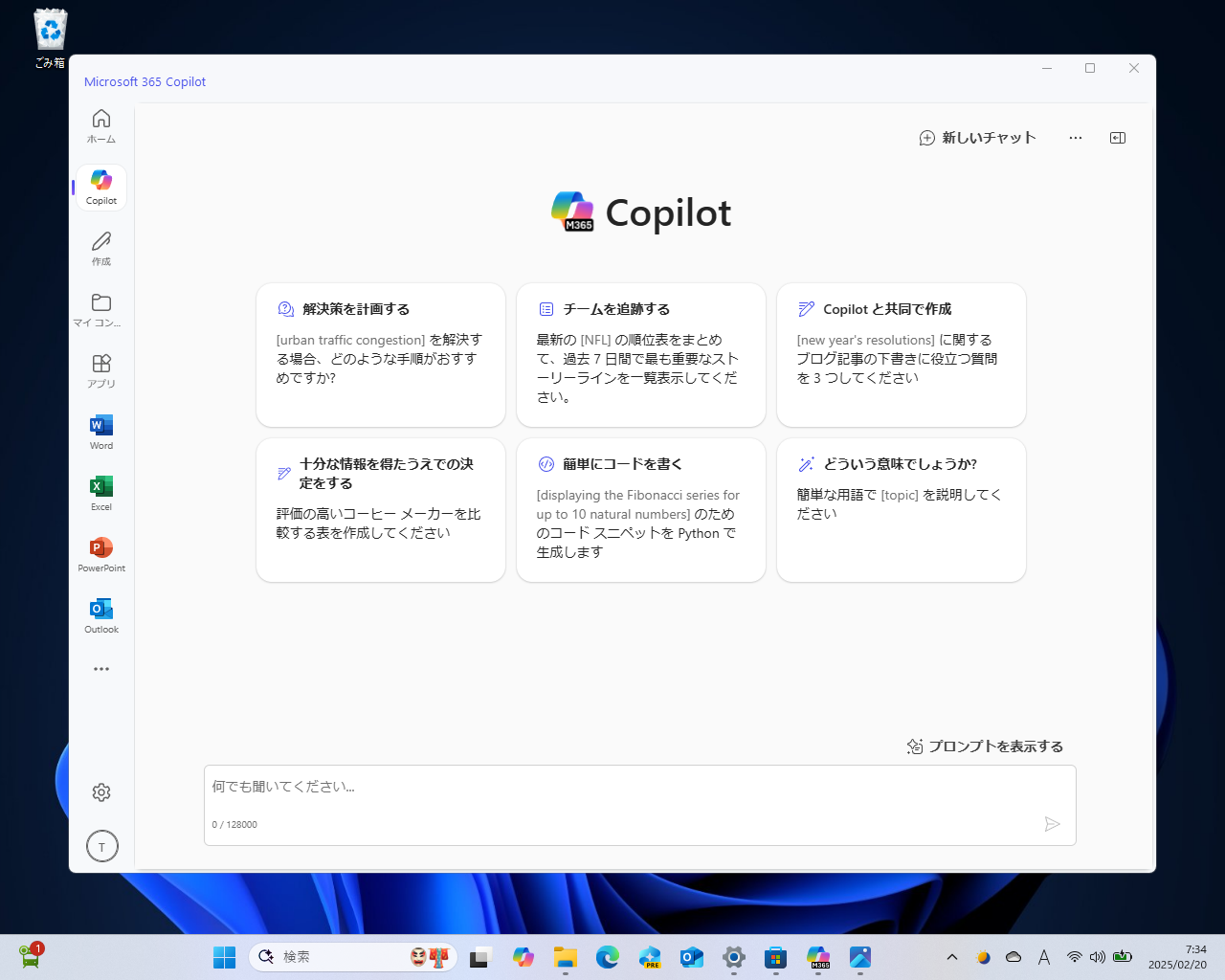Switch to the ホーム tab

(100, 125)
